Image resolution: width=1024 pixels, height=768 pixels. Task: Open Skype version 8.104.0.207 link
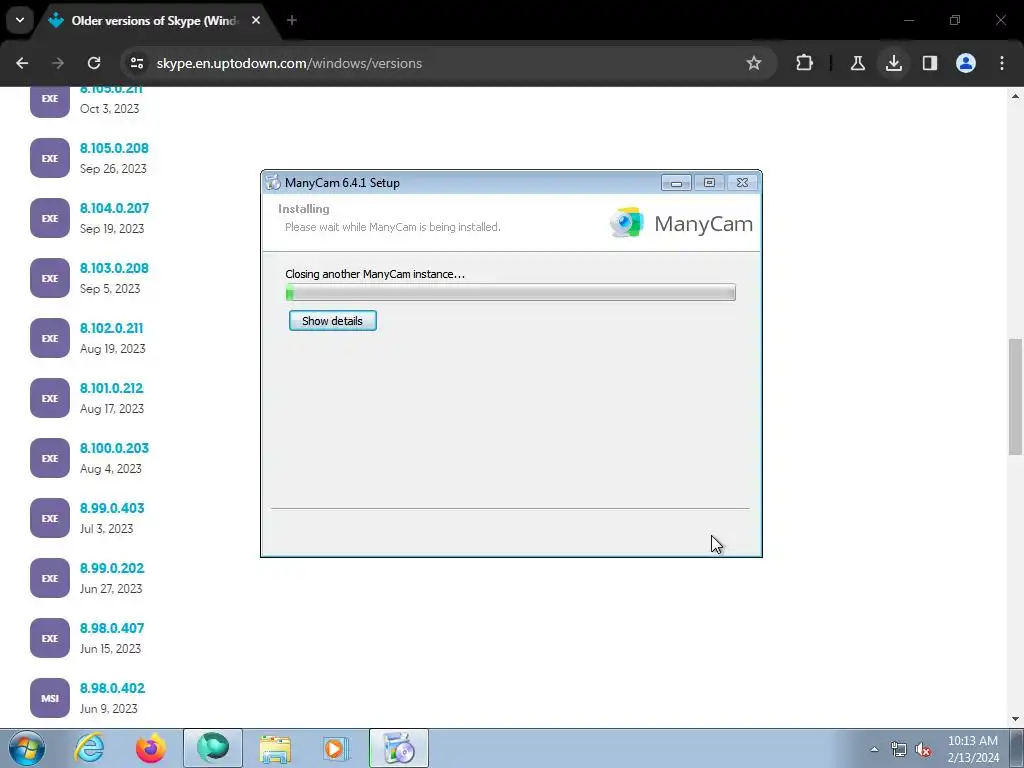coord(114,208)
